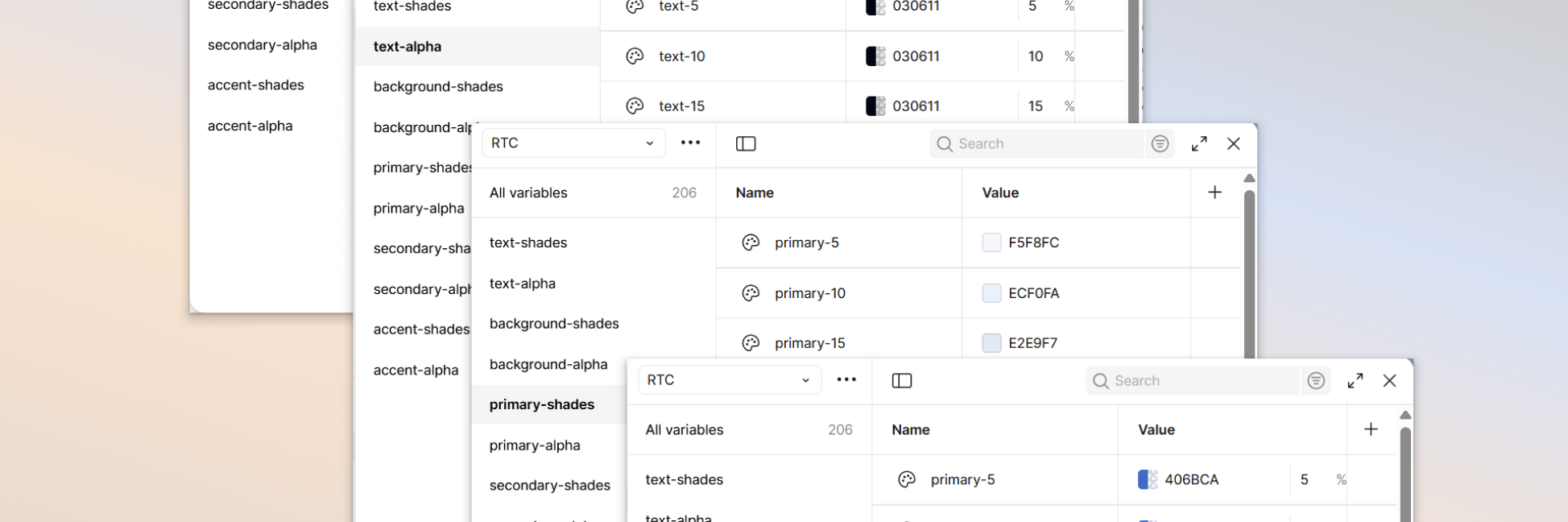Open the three-dots menu in the front panel
Image resolution: width=1568 pixels, height=522 pixels.
coord(846,379)
